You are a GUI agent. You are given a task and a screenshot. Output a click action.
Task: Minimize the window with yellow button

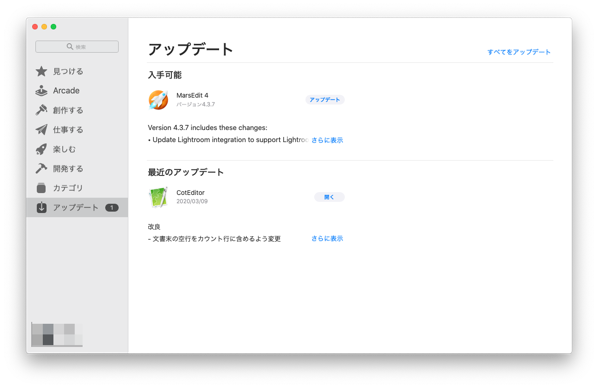[x=44, y=27]
